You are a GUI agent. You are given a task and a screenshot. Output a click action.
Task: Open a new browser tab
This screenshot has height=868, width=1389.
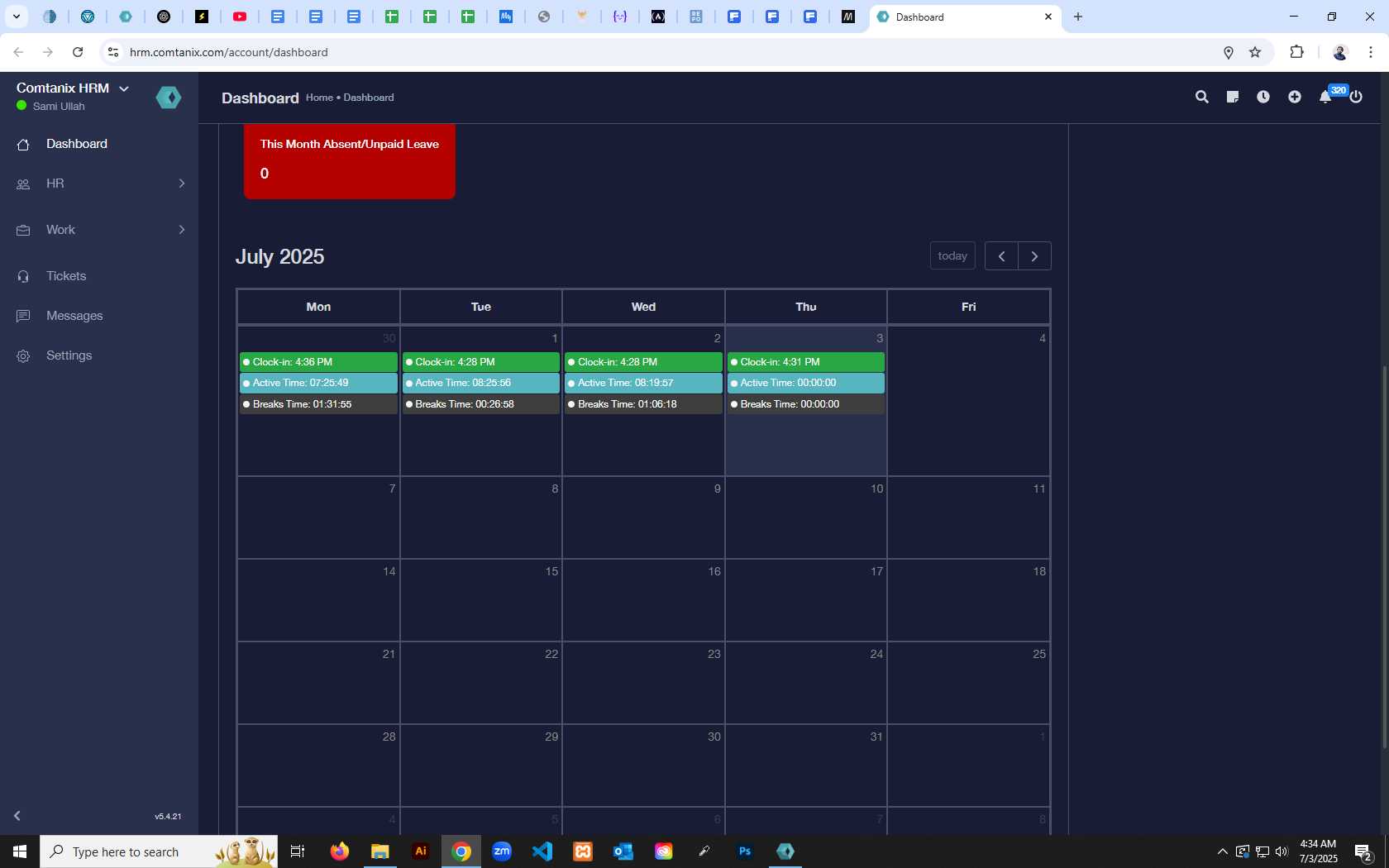(1078, 17)
